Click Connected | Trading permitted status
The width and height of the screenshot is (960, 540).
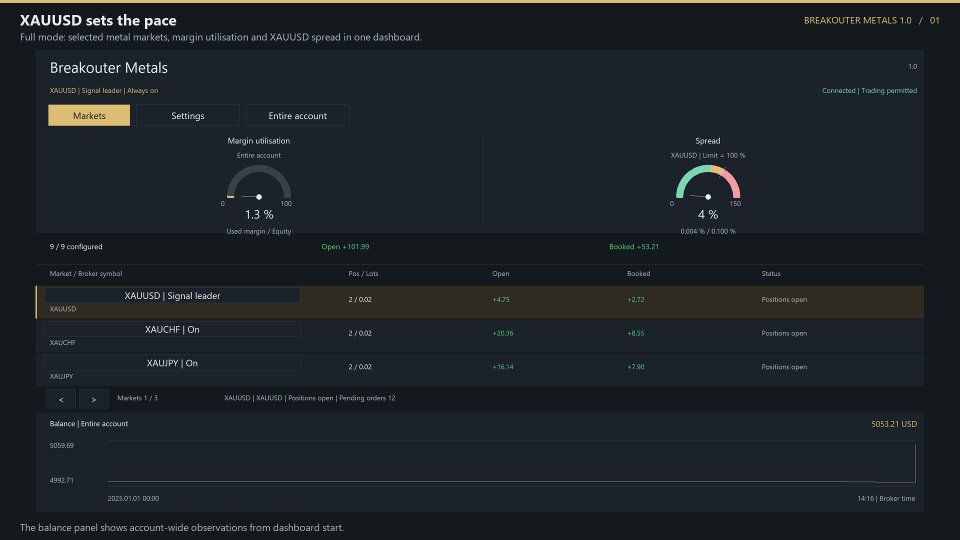[869, 91]
